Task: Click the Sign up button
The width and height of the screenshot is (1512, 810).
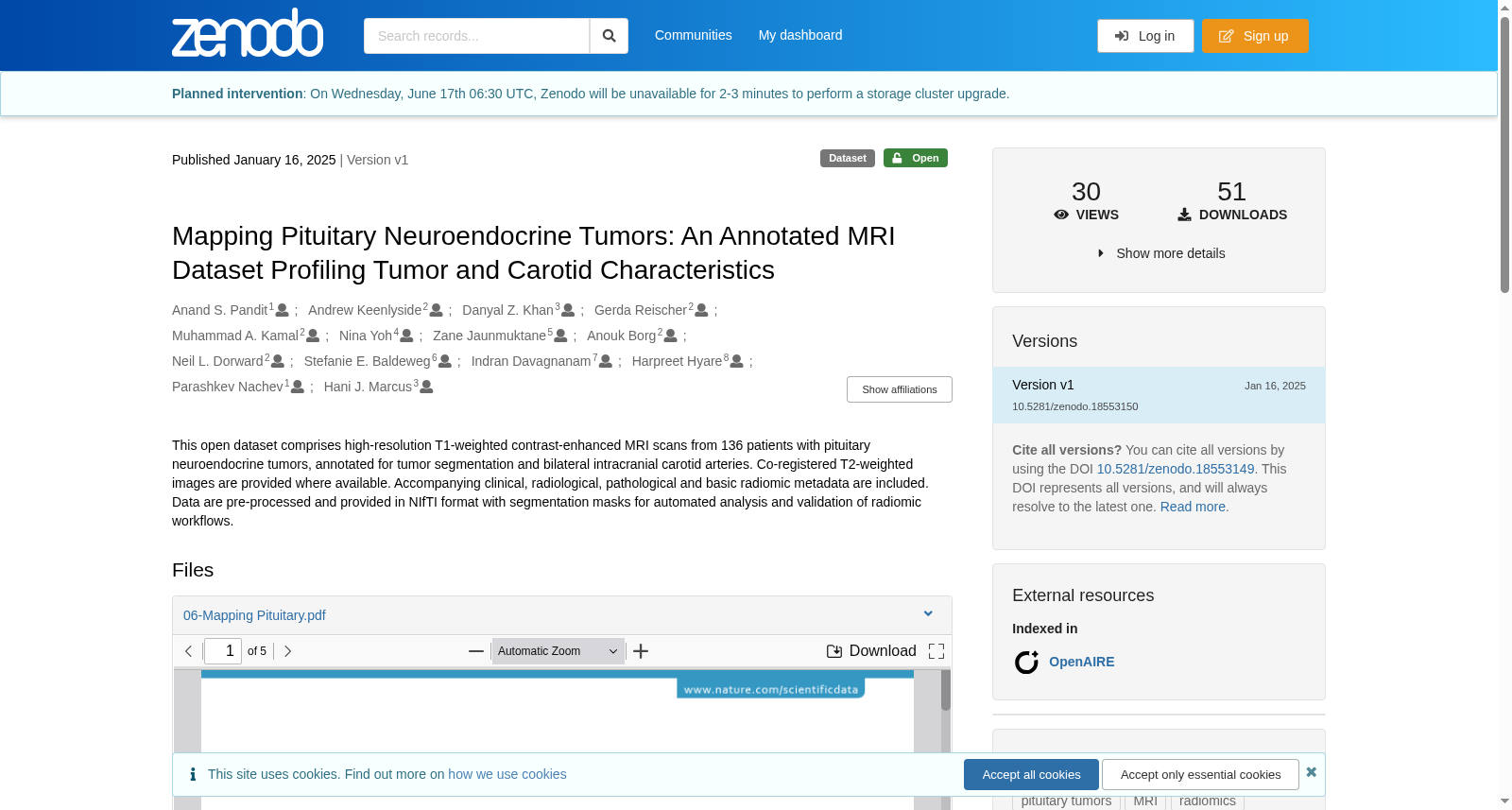Action: click(x=1255, y=36)
